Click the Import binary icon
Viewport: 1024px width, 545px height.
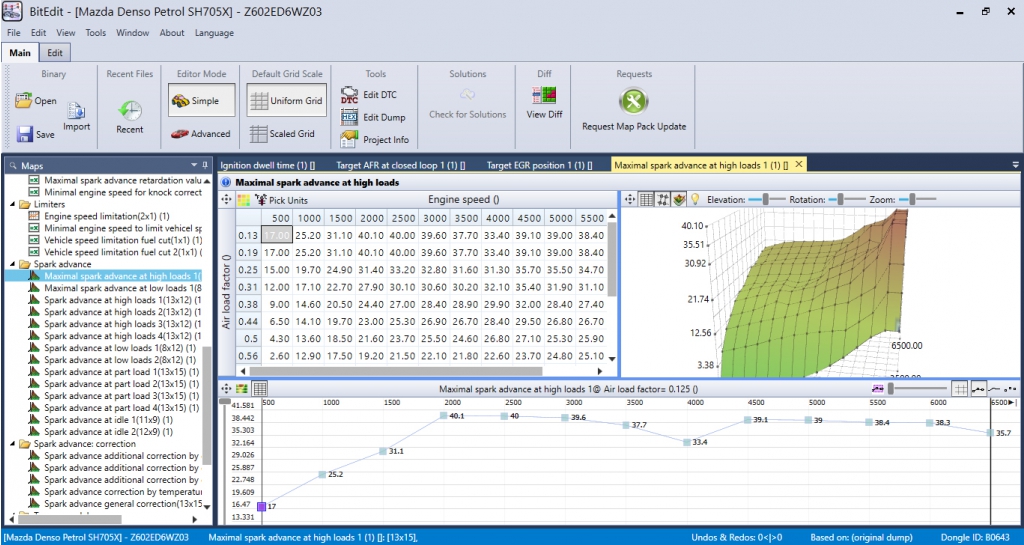76,111
